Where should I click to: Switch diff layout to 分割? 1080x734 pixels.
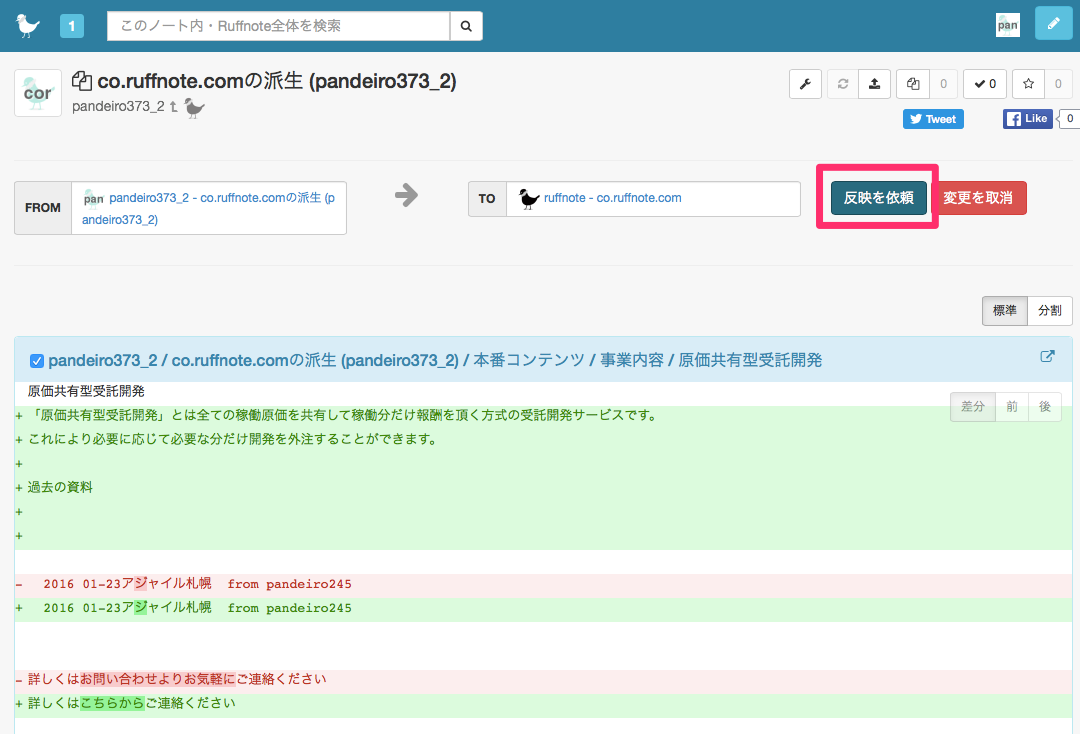[1050, 311]
